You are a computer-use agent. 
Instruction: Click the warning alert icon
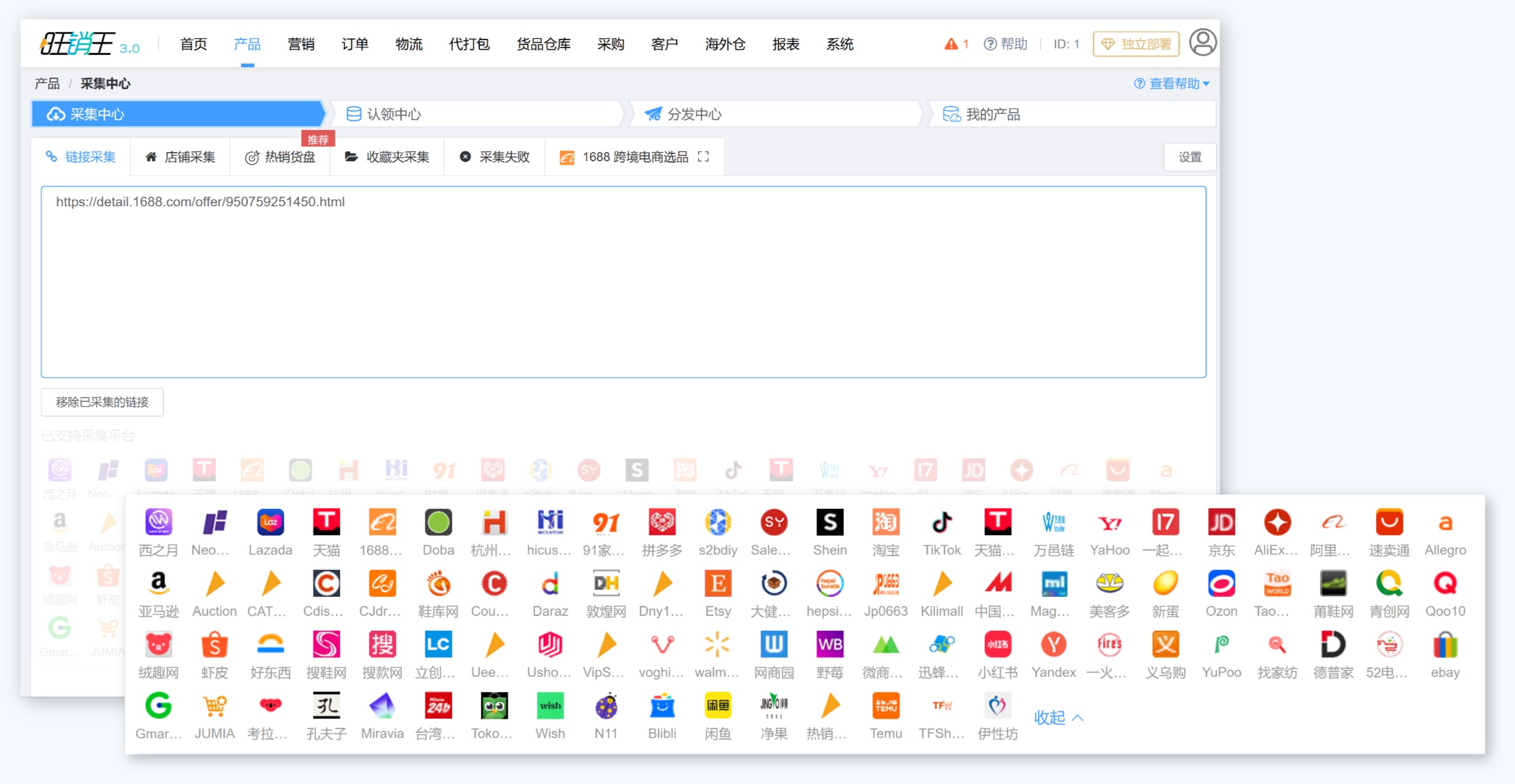950,44
